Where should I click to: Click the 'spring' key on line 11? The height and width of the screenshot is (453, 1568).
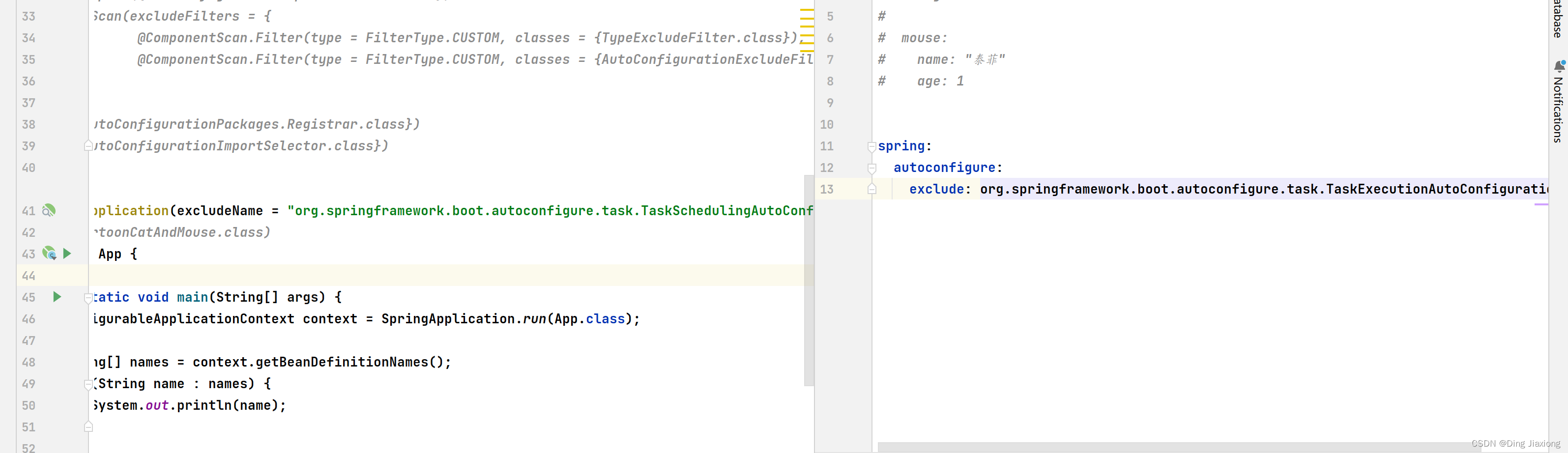(x=901, y=146)
